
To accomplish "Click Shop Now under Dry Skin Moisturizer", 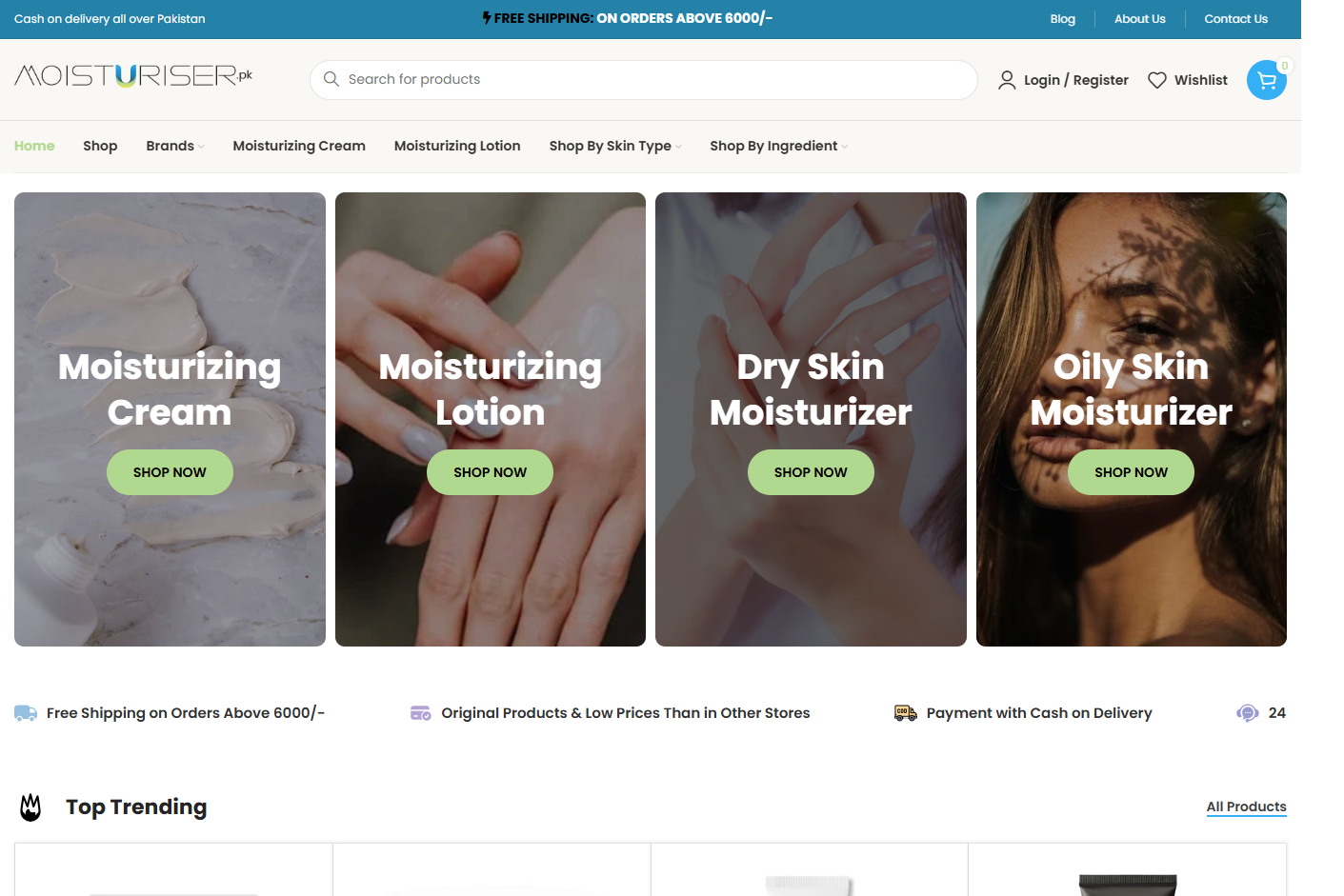I will coord(811,472).
